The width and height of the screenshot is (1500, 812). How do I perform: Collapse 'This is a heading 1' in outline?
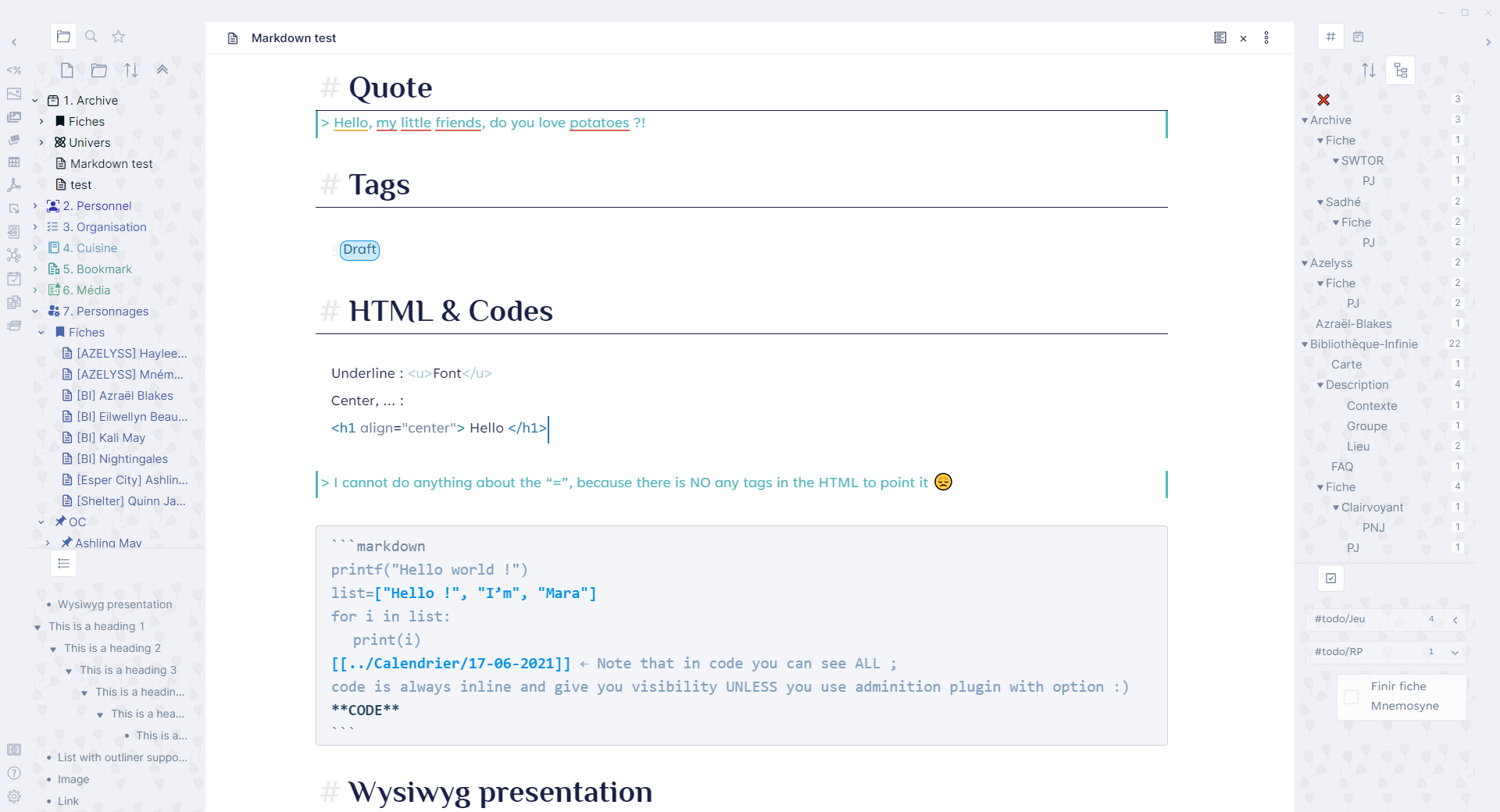pos(37,628)
